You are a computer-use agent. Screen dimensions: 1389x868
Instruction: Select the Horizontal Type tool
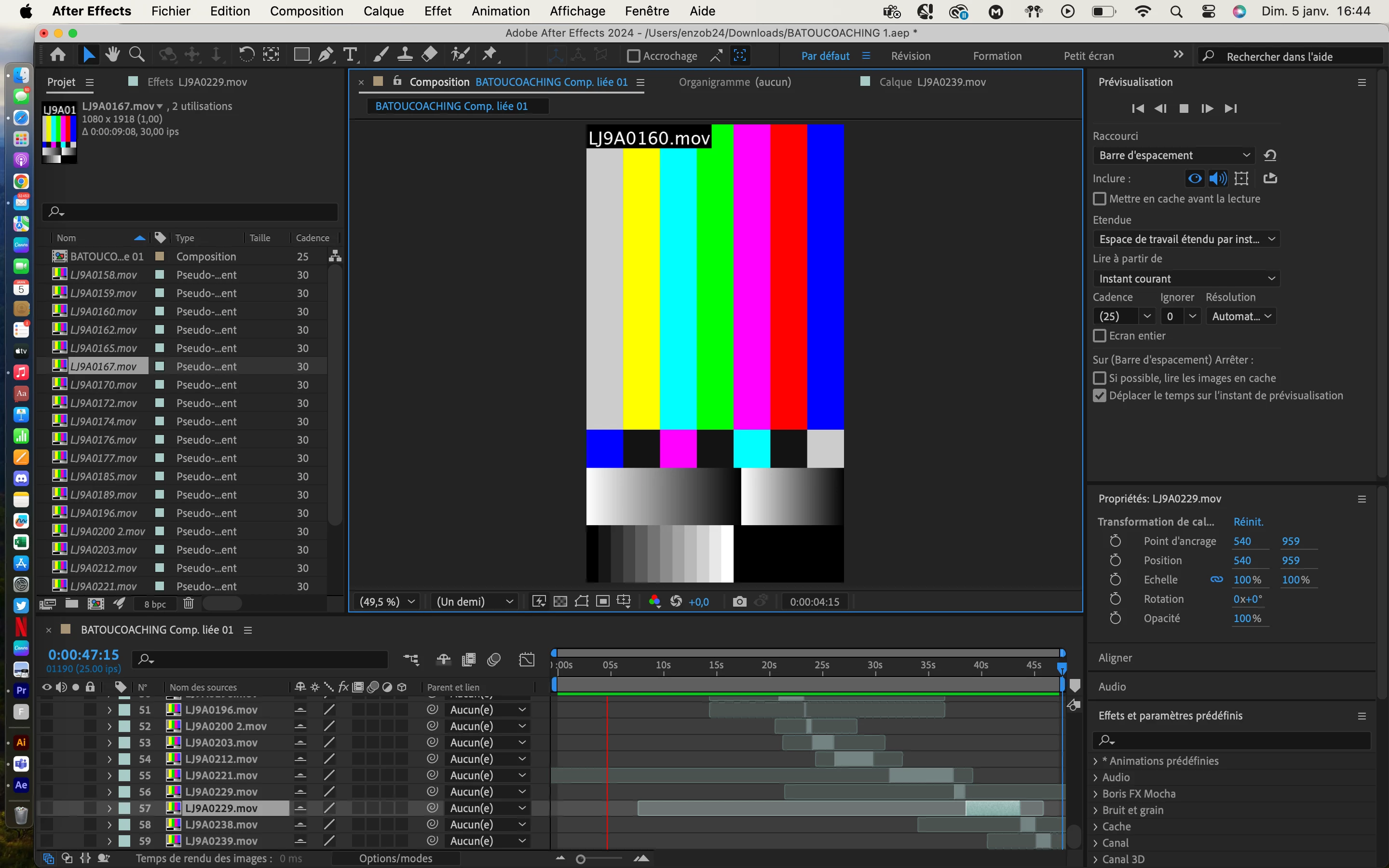[x=350, y=55]
